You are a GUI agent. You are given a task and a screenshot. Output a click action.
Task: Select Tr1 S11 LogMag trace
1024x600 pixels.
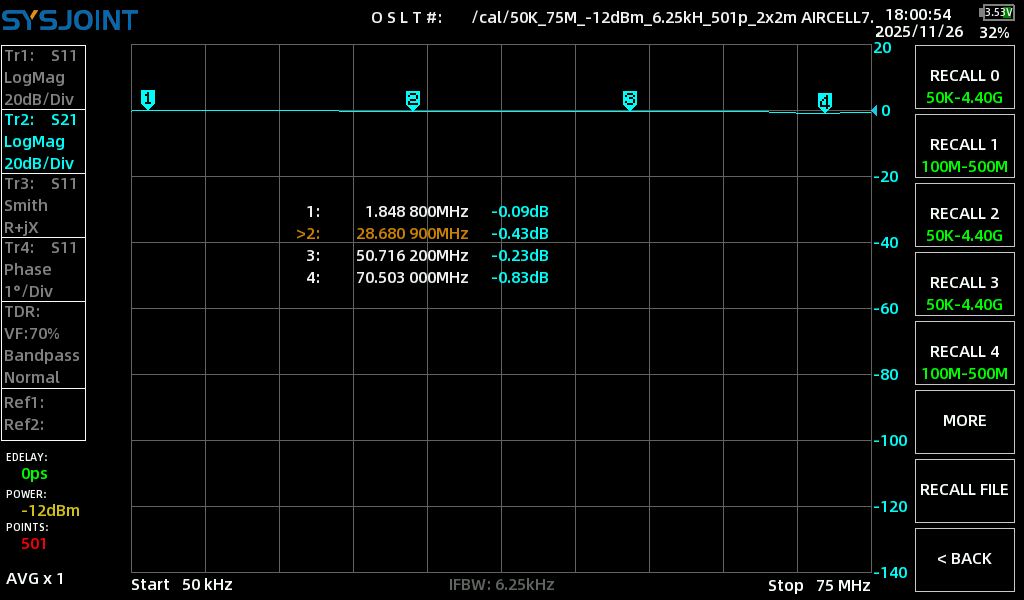[43, 77]
